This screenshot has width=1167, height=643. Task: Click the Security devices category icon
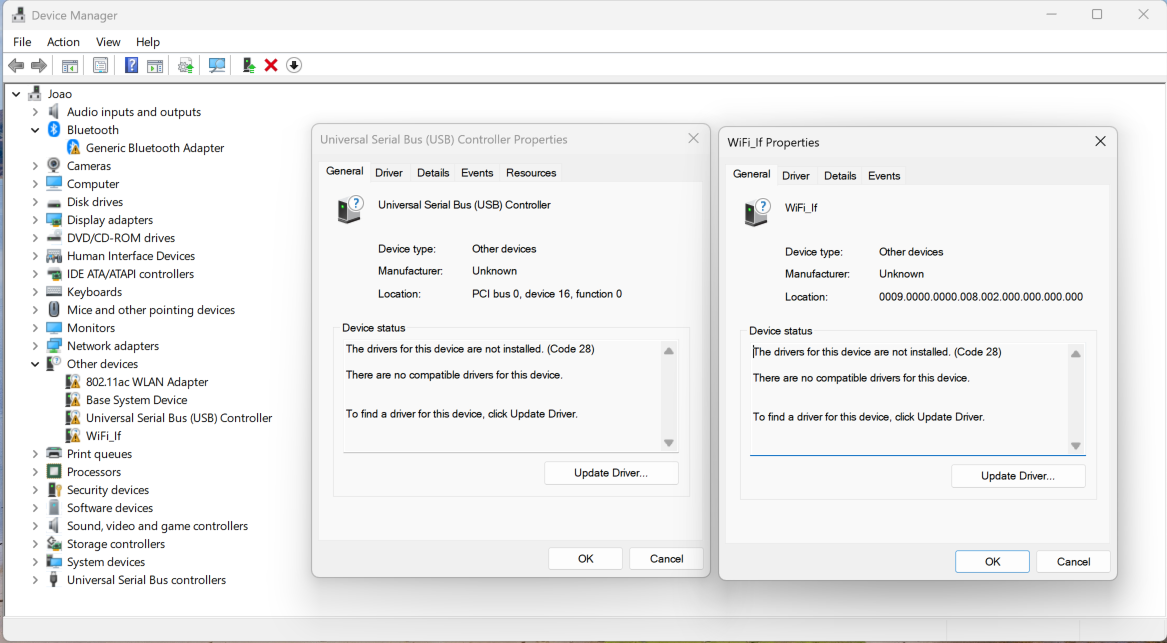[x=54, y=490]
